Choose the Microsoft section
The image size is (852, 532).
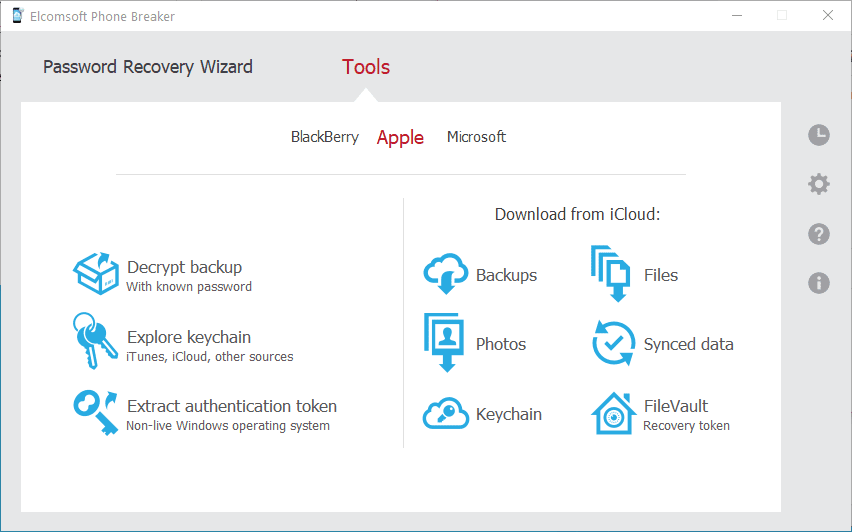point(477,137)
